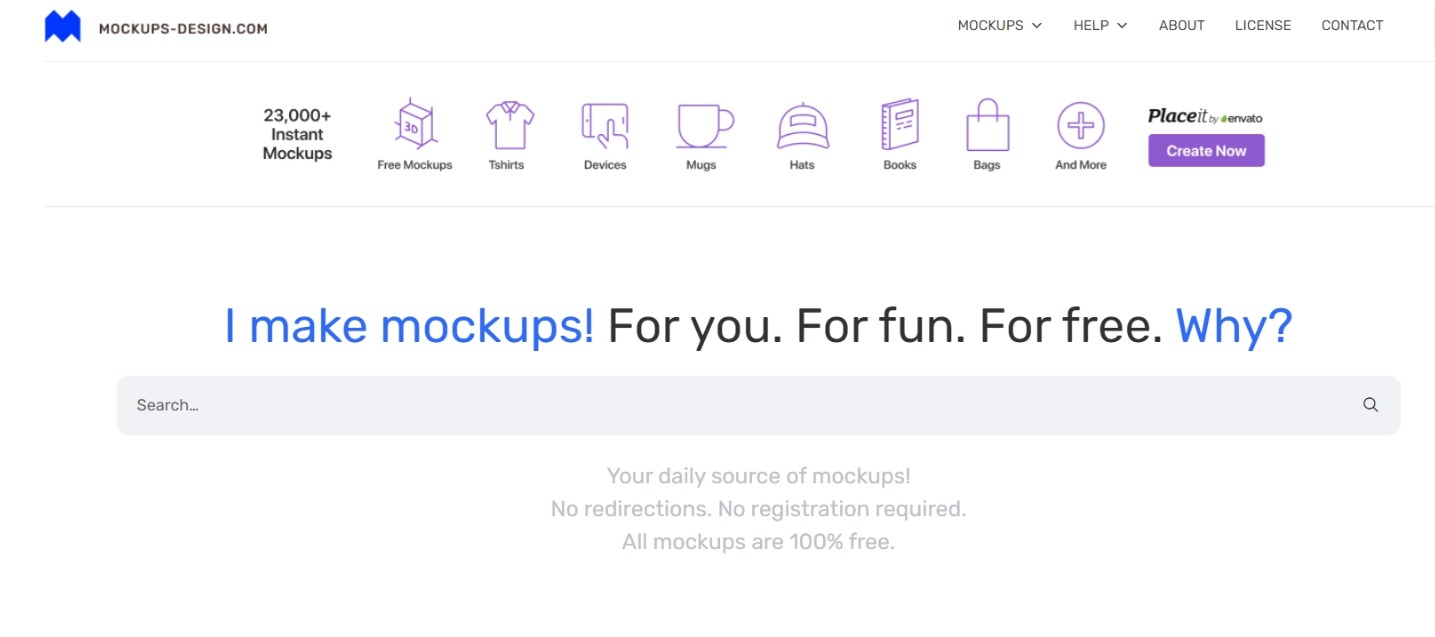Screen dimensions: 1435x637
Task: Click the Books icon
Action: 898,125
